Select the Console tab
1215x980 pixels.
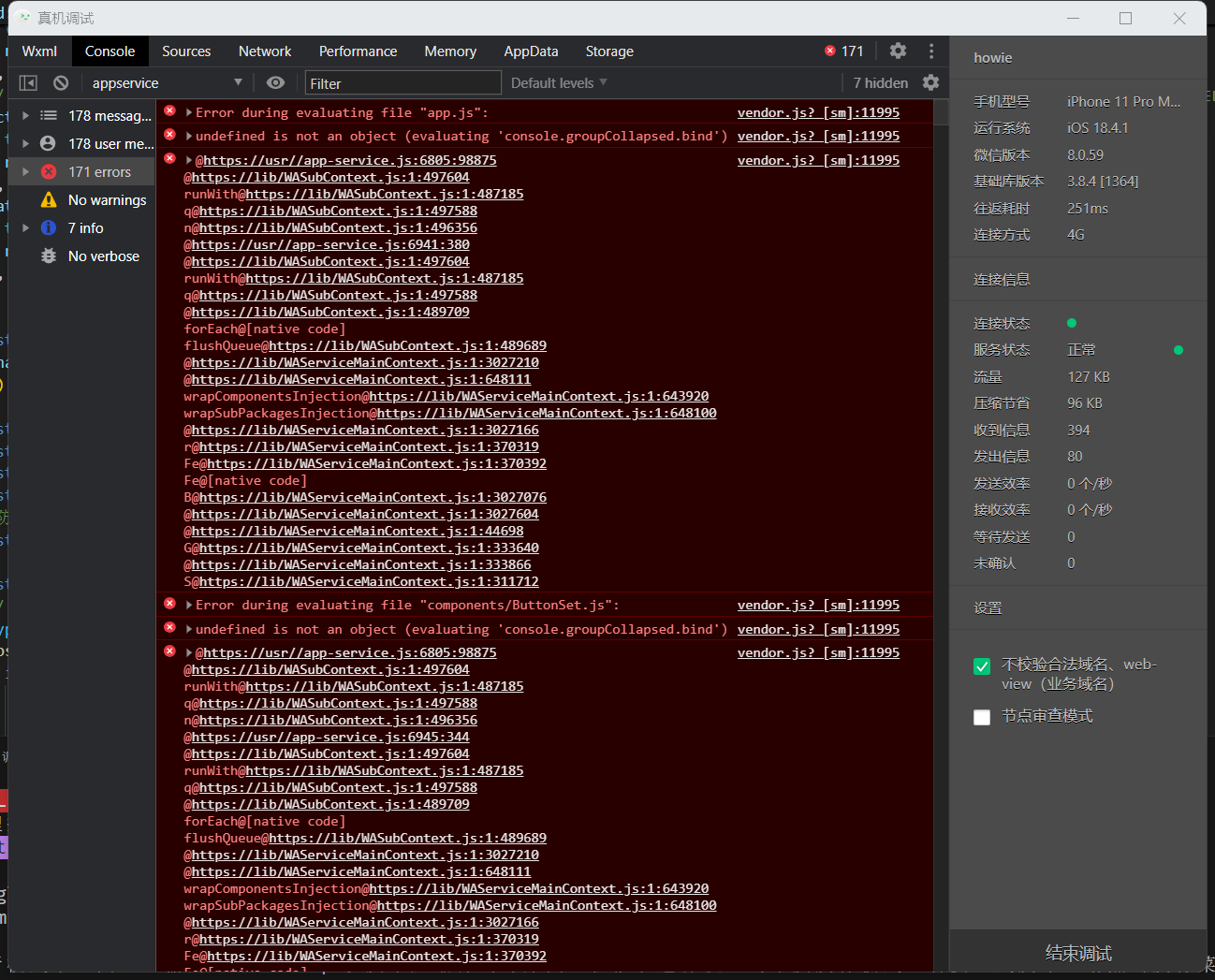click(x=110, y=51)
